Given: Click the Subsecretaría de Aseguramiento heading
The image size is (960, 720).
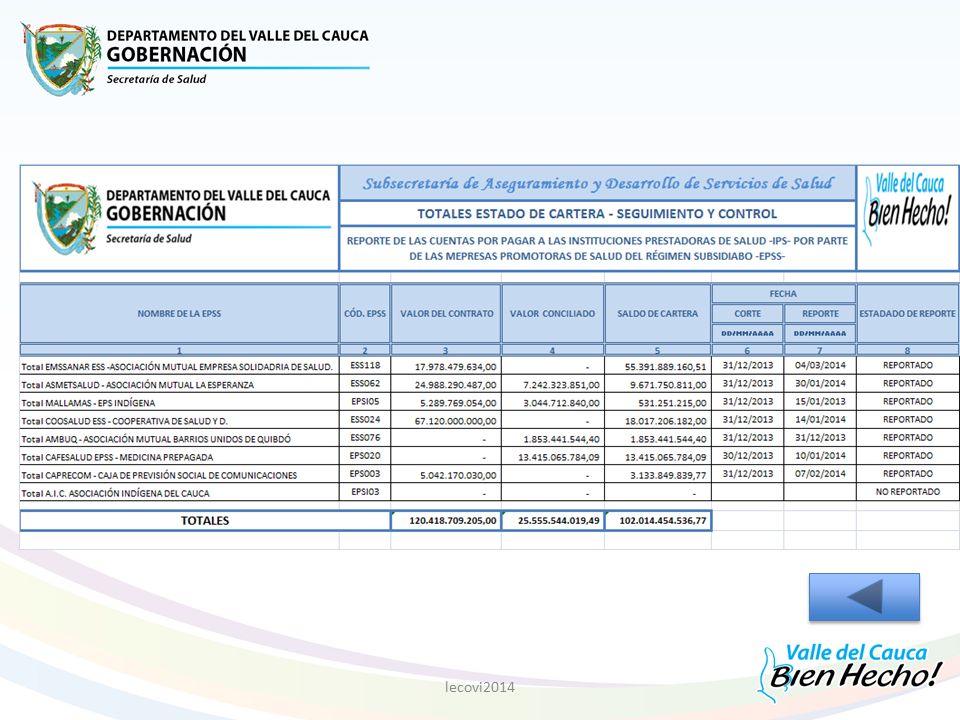Looking at the screenshot, I should [x=597, y=184].
